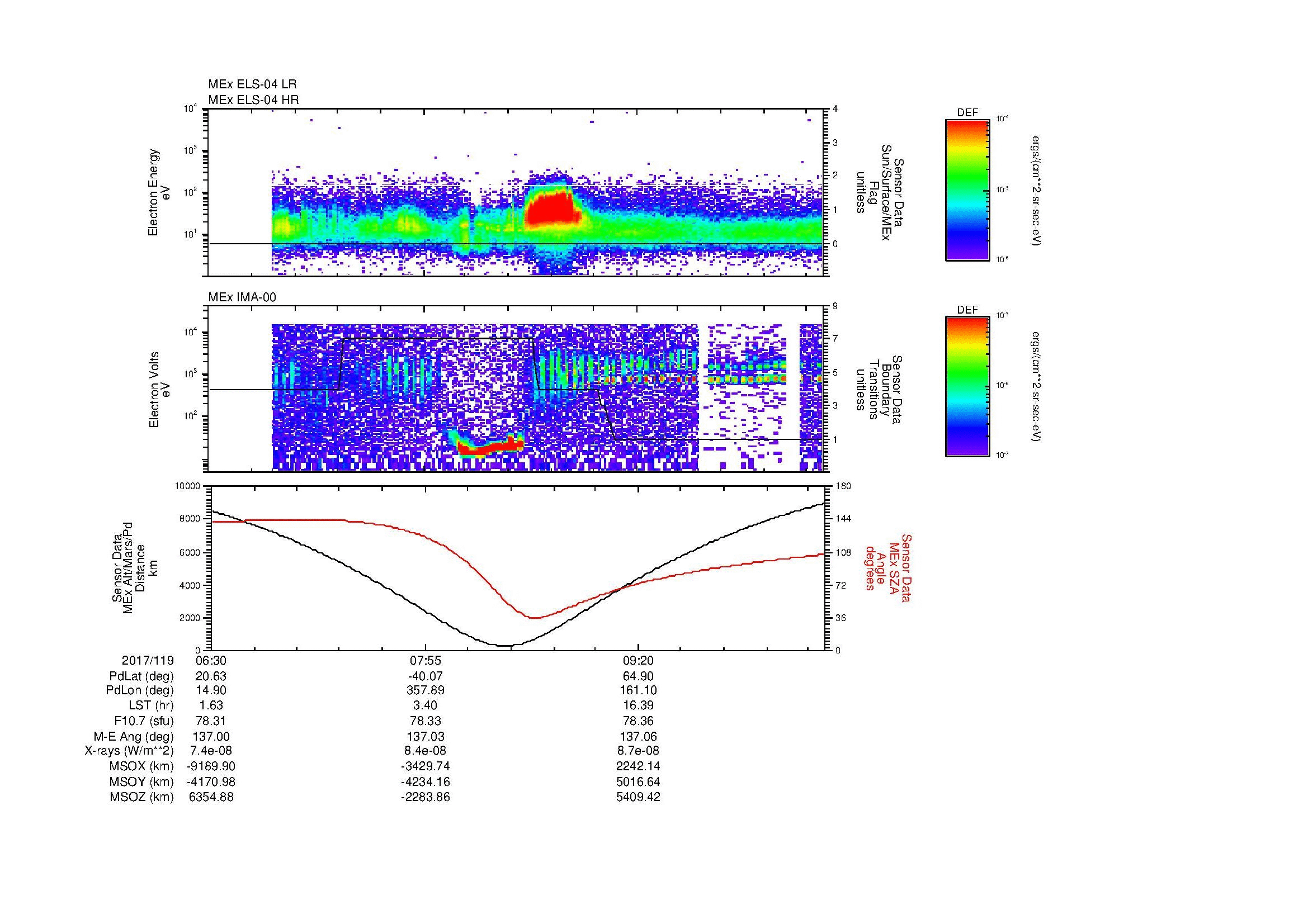Select the 'MEx IMA-00' panel title
Screen dimensions: 1308x924
tap(242, 297)
